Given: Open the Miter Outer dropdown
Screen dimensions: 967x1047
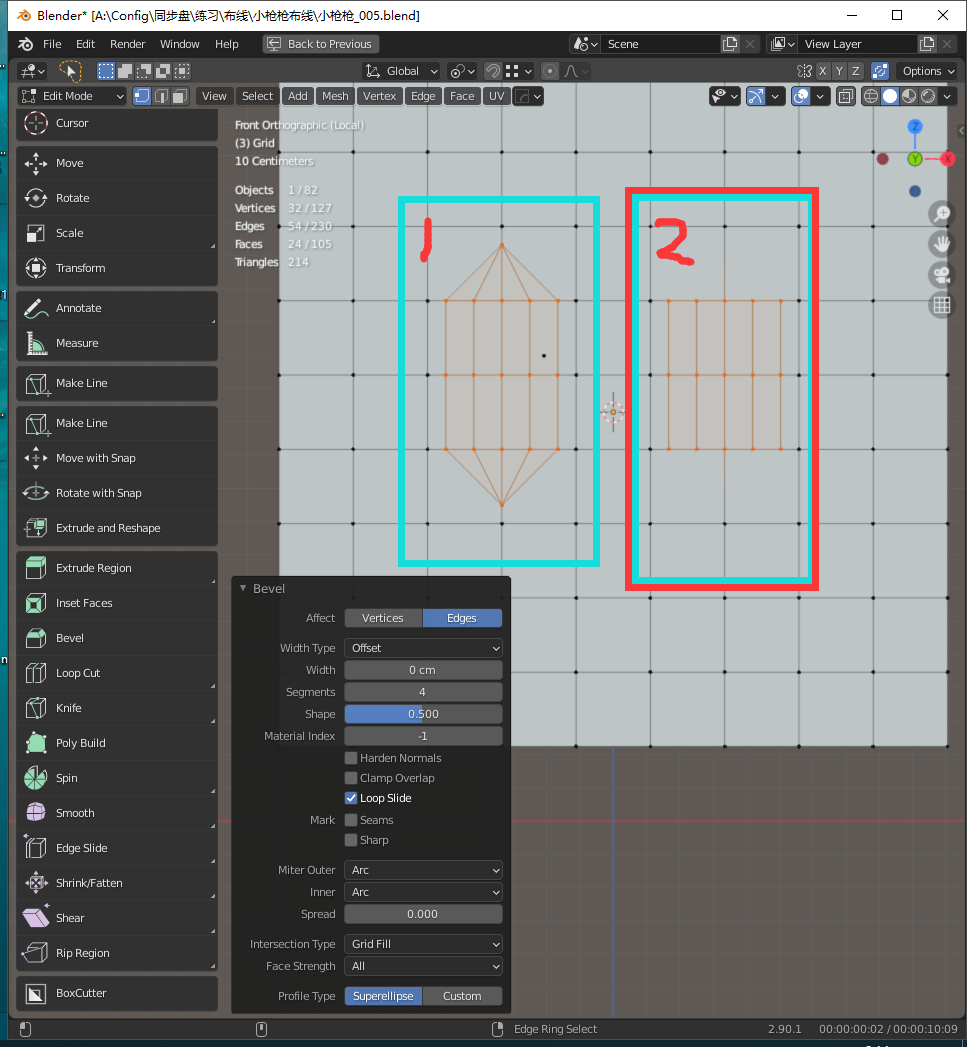Looking at the screenshot, I should click(x=423, y=870).
